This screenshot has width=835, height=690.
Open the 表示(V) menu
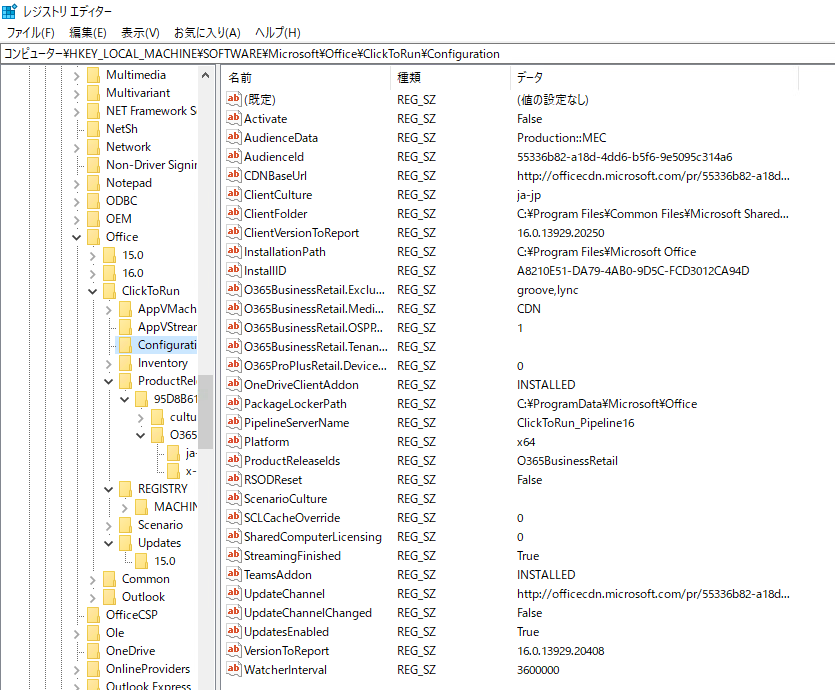coord(140,33)
